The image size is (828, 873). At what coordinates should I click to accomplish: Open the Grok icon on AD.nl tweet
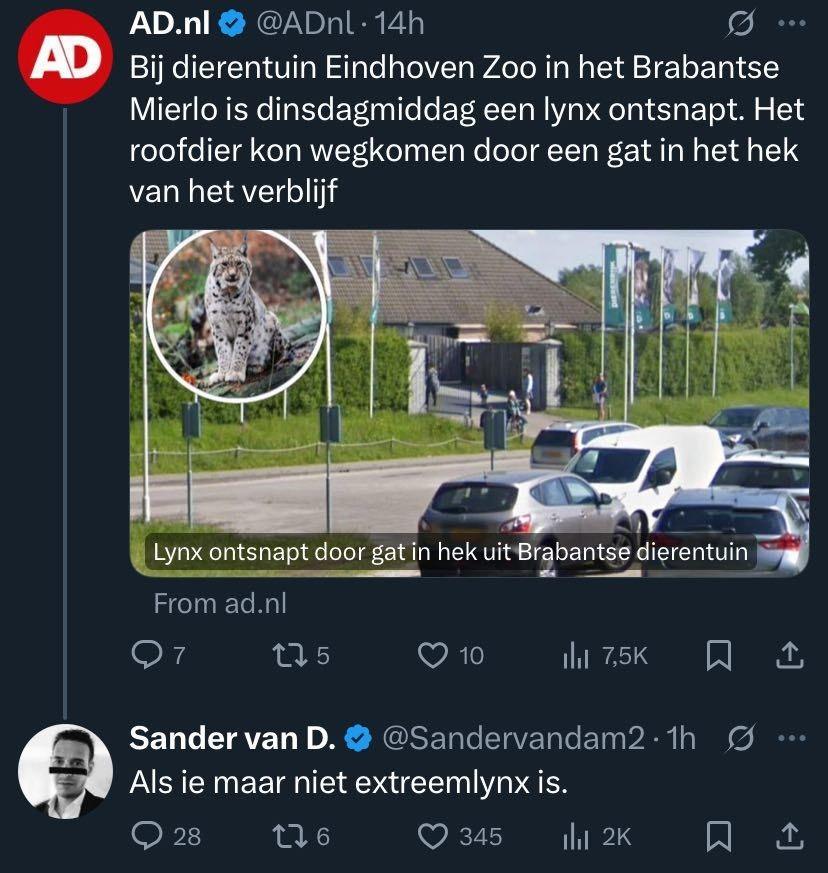pyautogui.click(x=741, y=23)
